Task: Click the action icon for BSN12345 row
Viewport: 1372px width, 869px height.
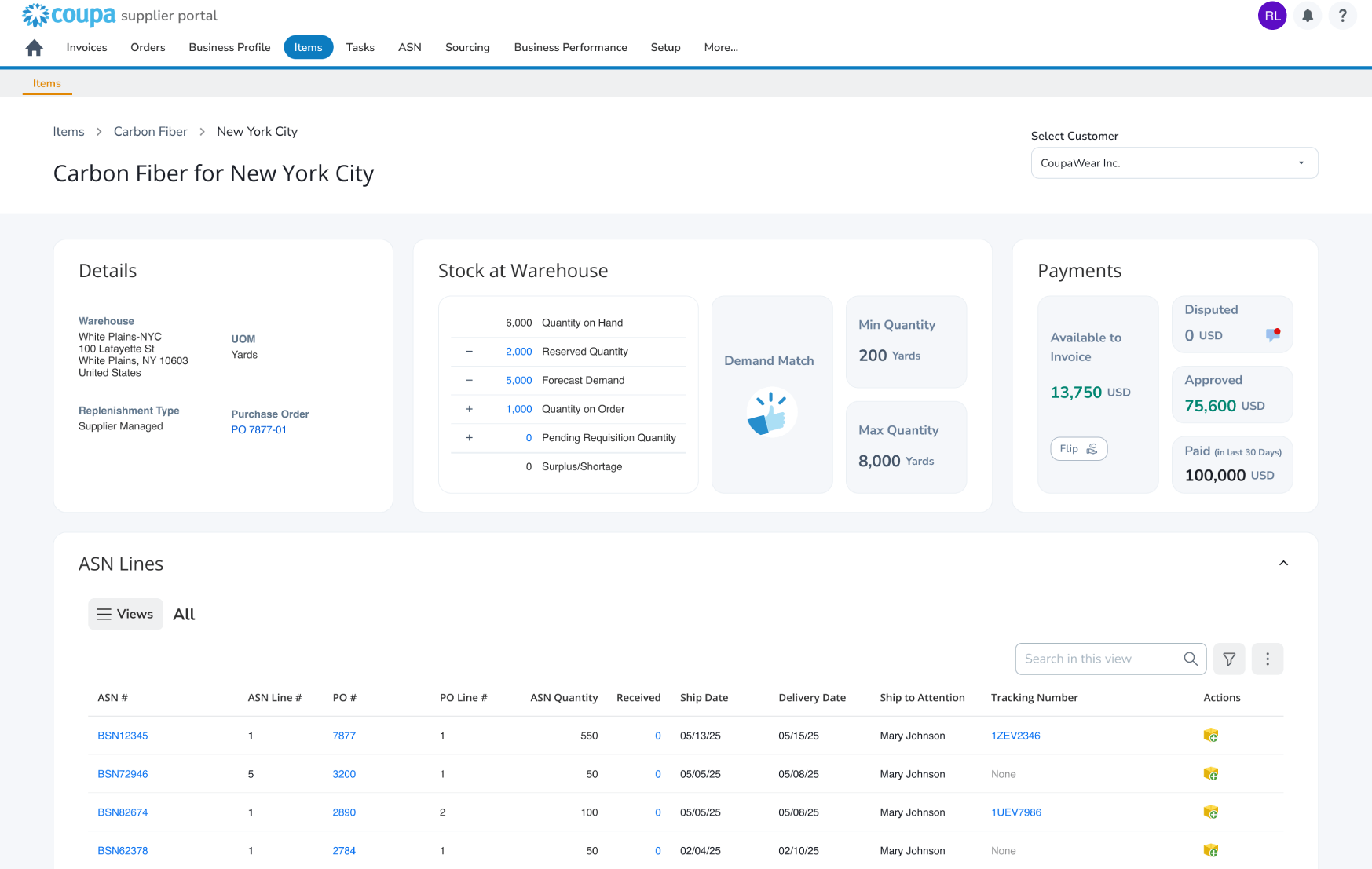Action: pyautogui.click(x=1210, y=736)
